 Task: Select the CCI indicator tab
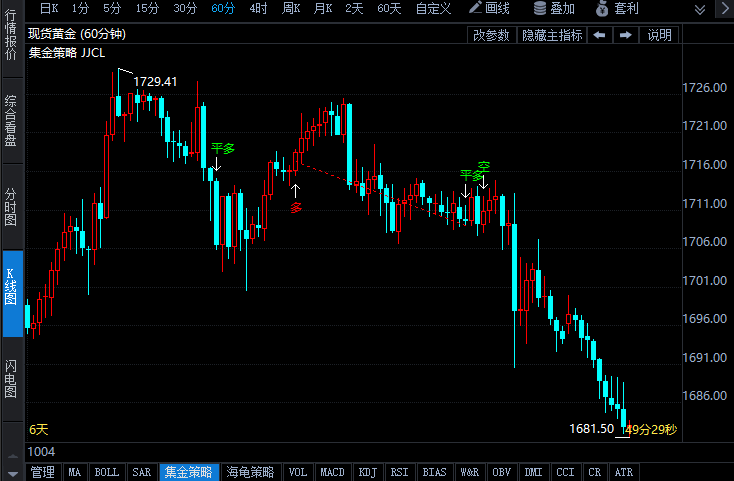(565, 472)
